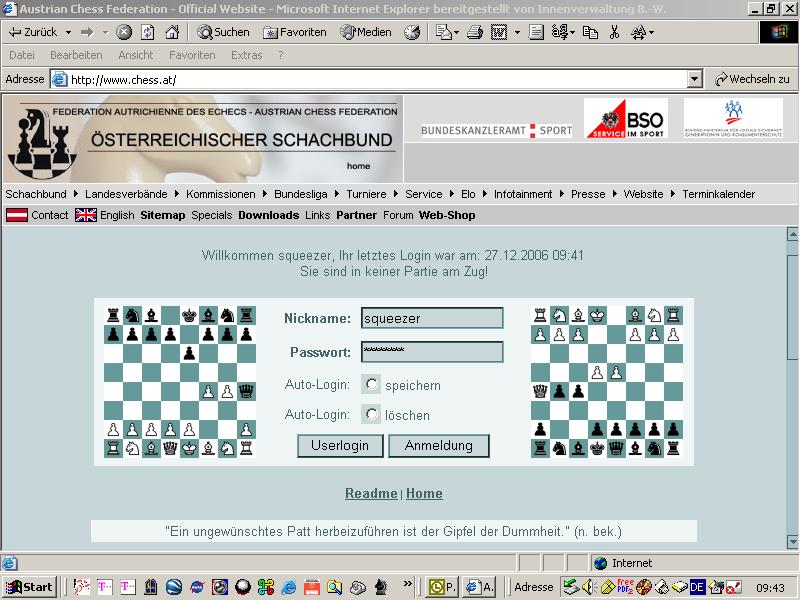Open the Windows Start button
Viewport: 800px width, 600px height.
pyautogui.click(x=29, y=587)
